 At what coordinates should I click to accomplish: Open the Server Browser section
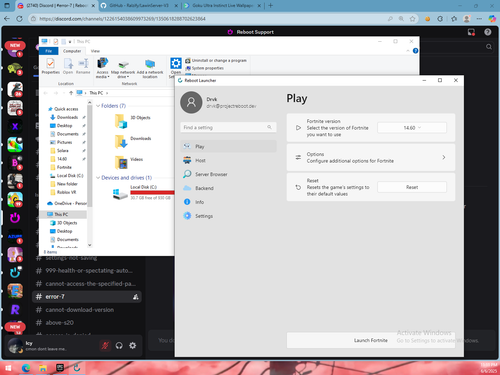click(x=228, y=174)
